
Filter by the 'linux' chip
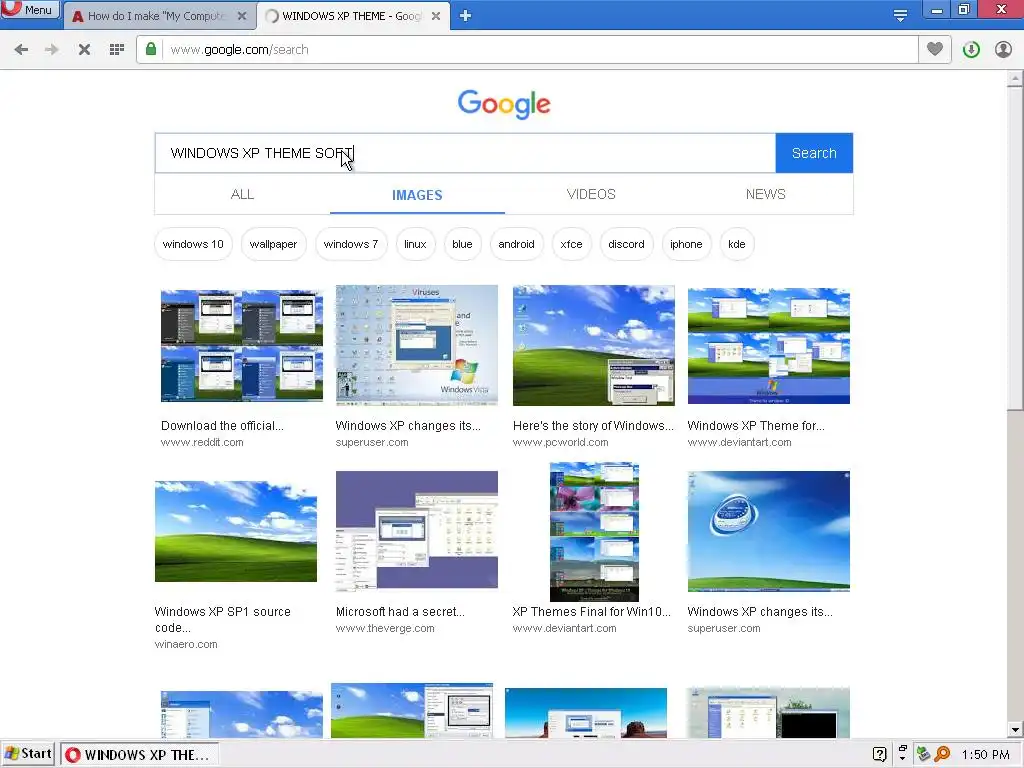pos(415,244)
